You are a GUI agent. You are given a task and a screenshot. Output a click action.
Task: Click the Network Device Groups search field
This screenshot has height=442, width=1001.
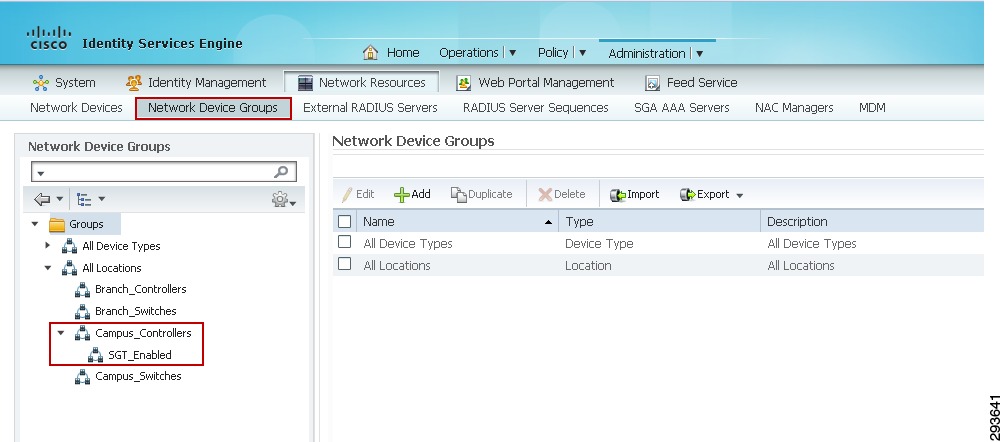point(163,172)
